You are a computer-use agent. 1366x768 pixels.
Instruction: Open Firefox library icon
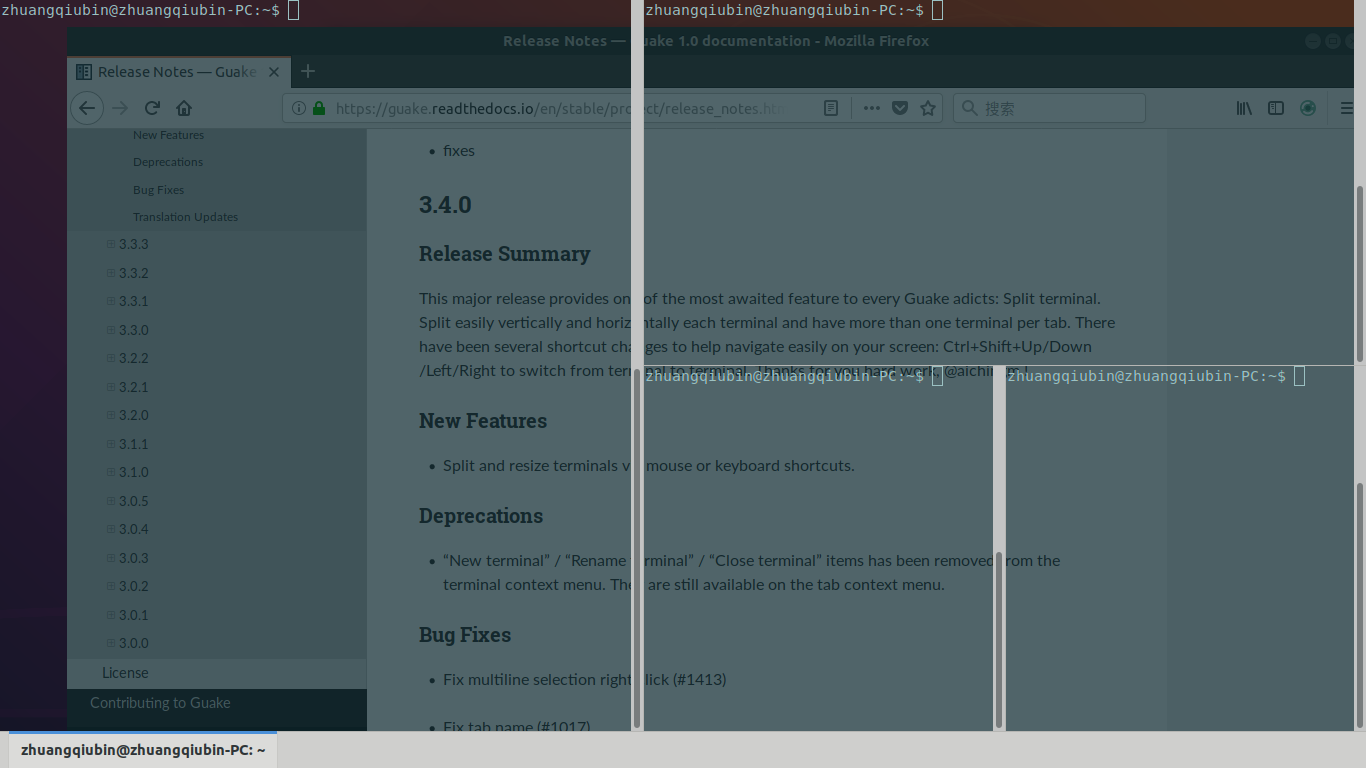1244,108
